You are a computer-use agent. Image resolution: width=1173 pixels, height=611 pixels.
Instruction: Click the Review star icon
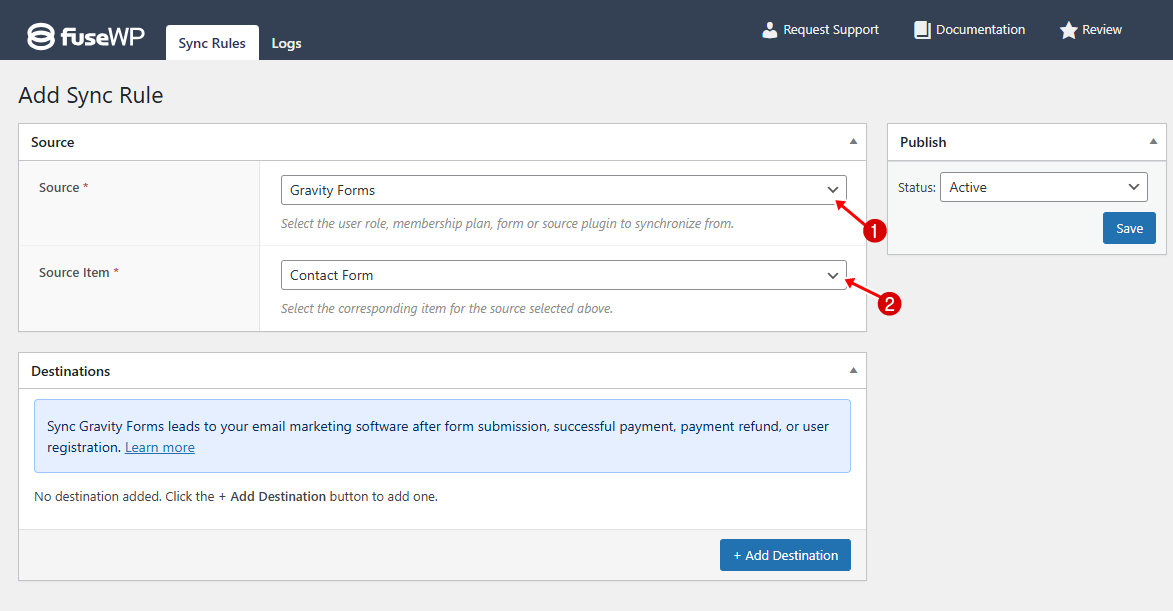1068,30
